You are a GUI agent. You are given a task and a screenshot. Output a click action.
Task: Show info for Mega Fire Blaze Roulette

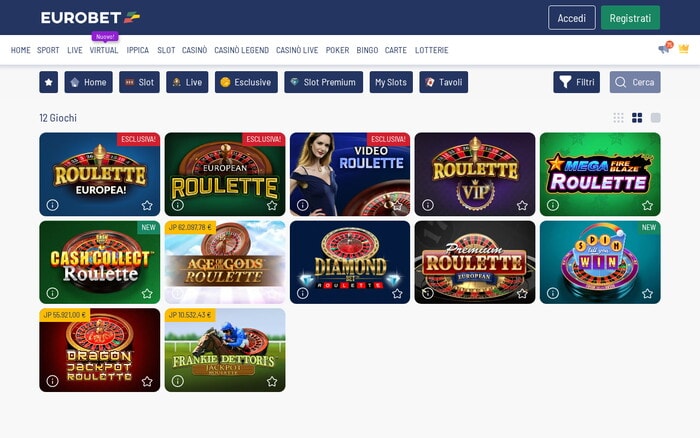coord(553,205)
